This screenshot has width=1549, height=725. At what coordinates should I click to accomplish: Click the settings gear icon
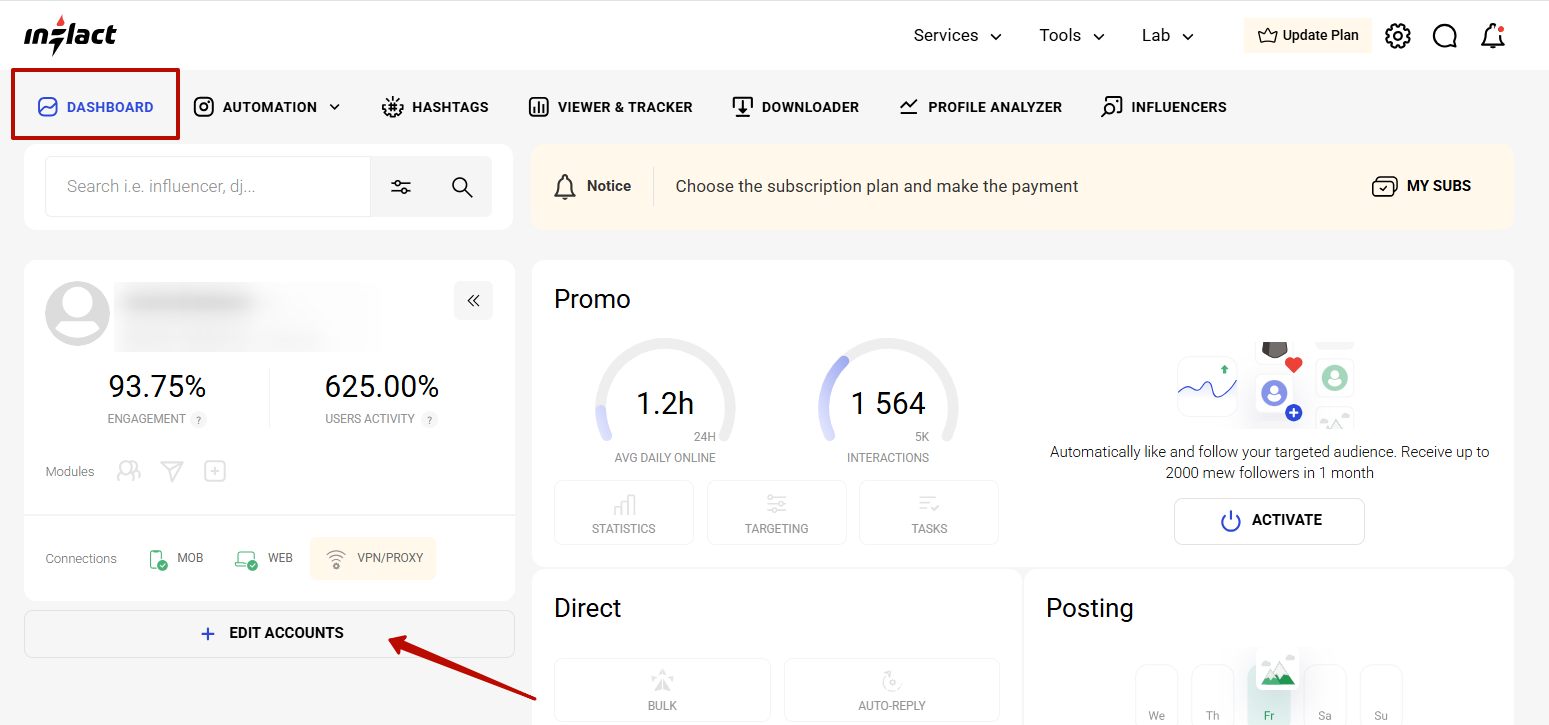click(1397, 36)
